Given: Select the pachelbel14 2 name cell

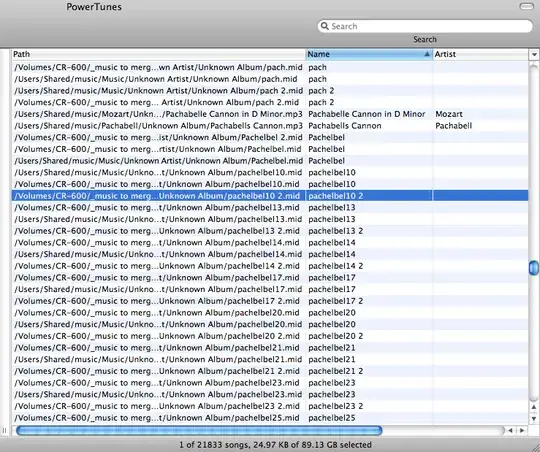Looking at the screenshot, I should click(x=369, y=266).
